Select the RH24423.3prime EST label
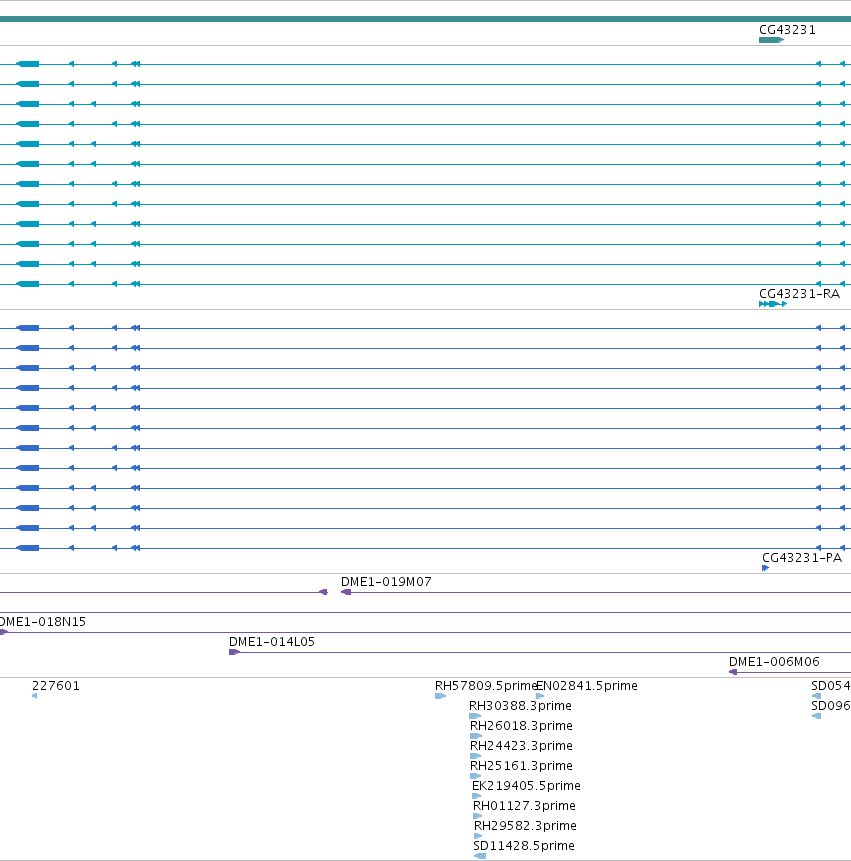Viewport: 851px width, 861px height. pyautogui.click(x=521, y=746)
